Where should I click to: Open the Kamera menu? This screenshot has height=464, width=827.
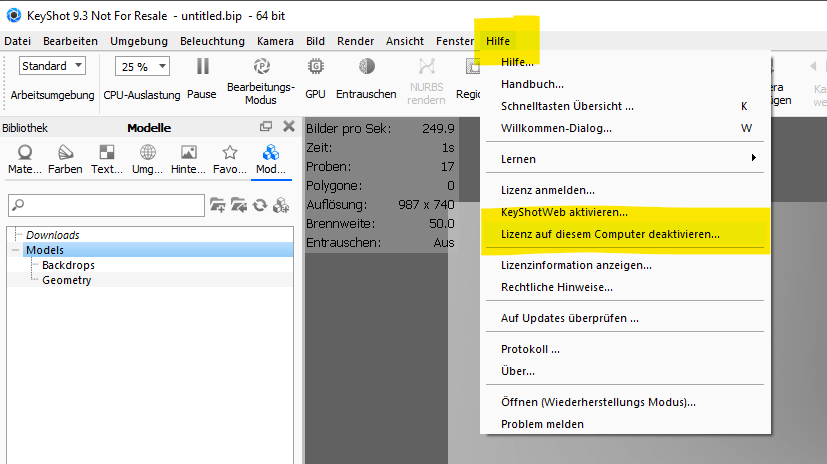click(x=275, y=41)
